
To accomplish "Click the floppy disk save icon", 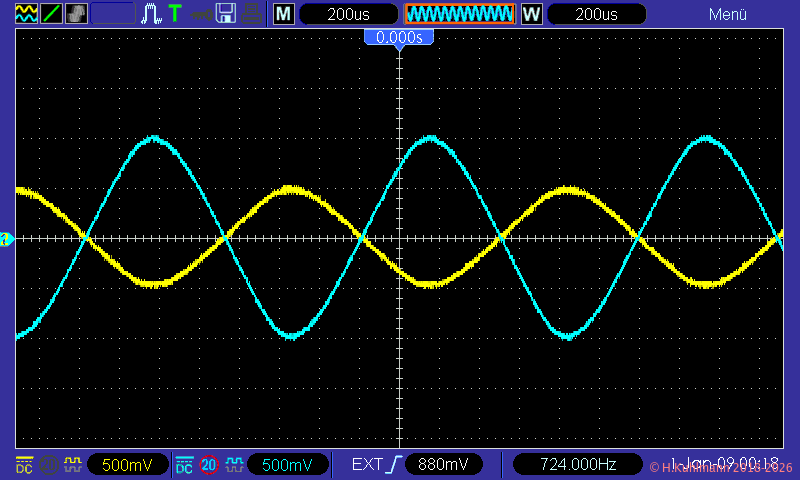I will [x=227, y=14].
